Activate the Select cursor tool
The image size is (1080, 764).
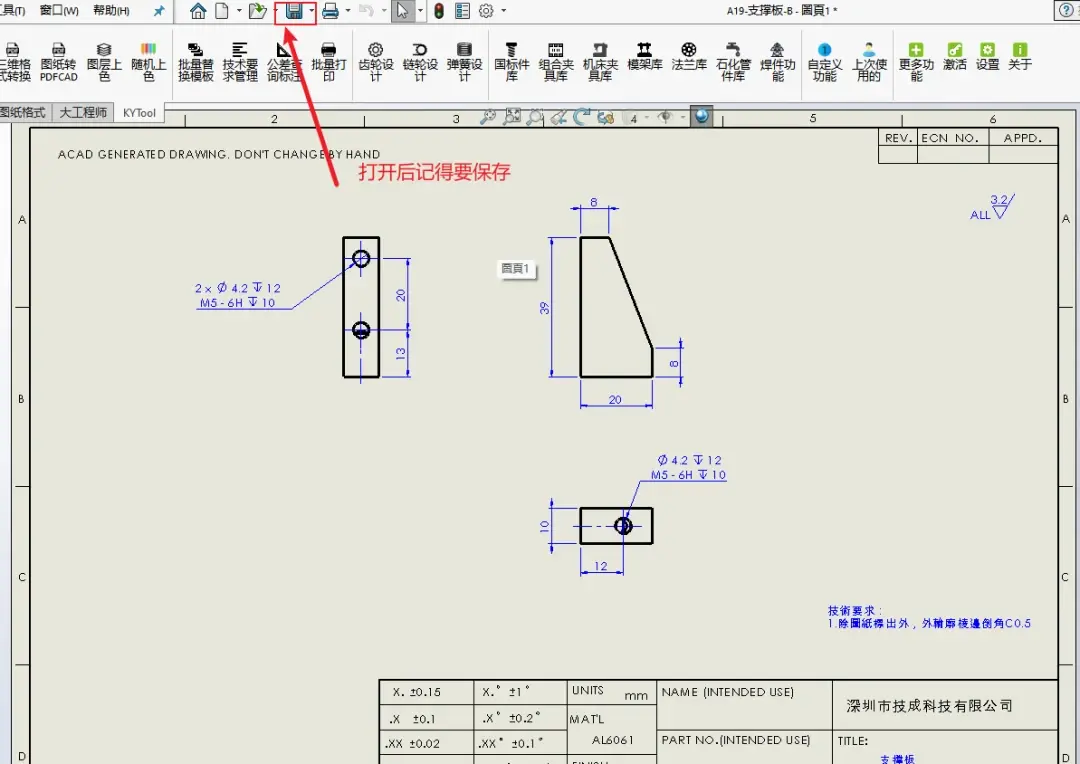tap(402, 11)
